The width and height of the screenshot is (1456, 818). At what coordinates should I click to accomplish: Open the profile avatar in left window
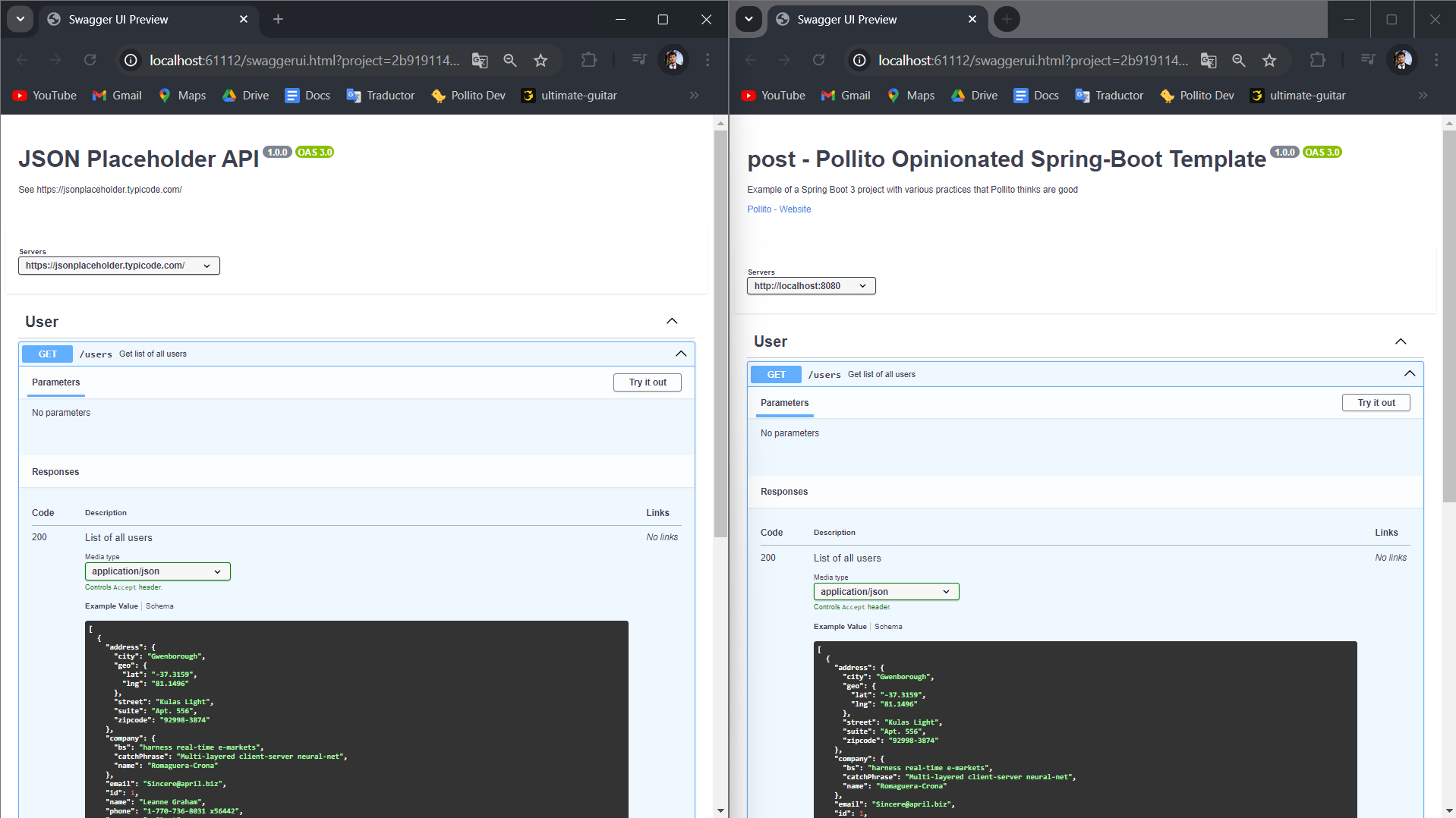673,60
